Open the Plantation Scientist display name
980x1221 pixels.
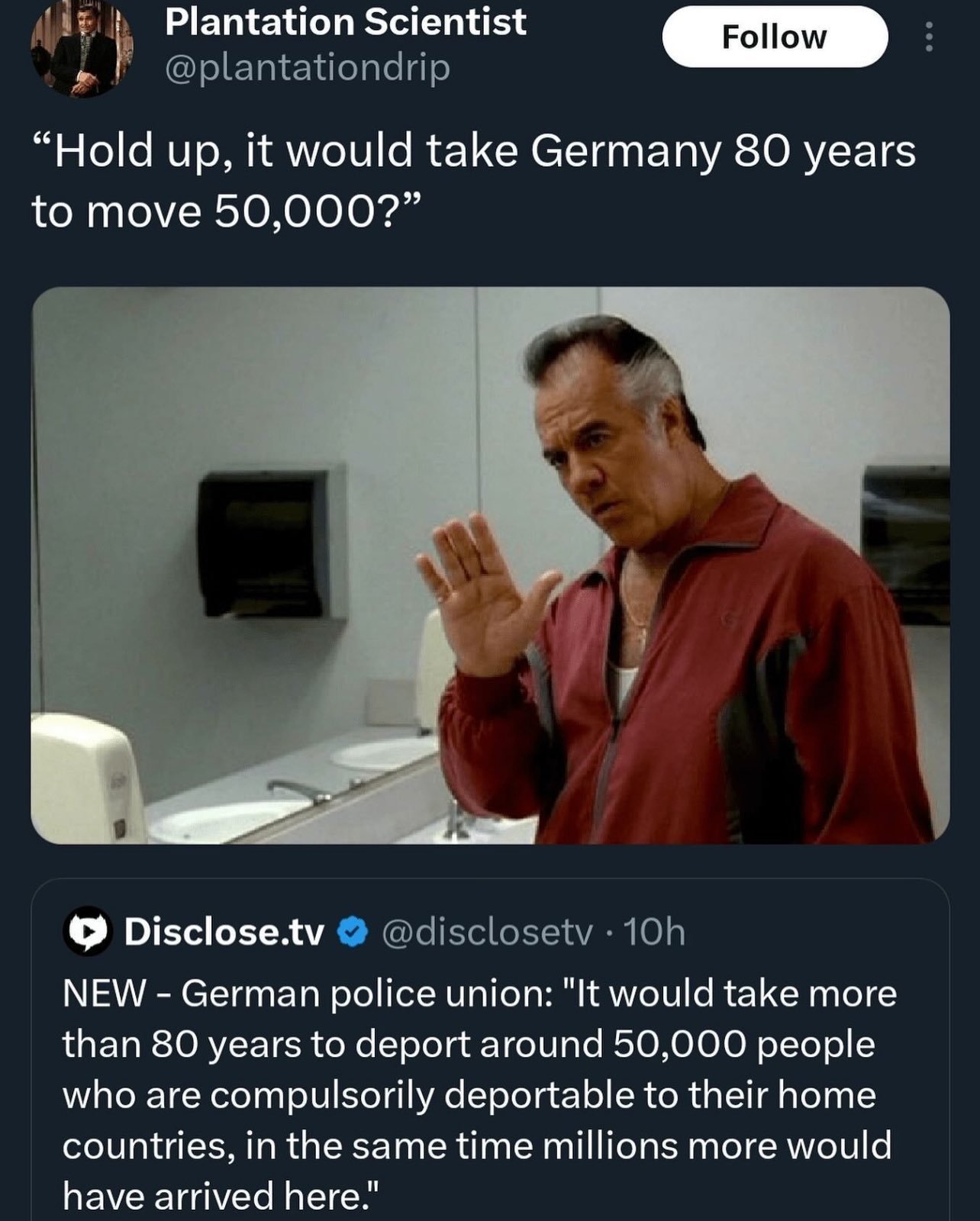[345, 21]
